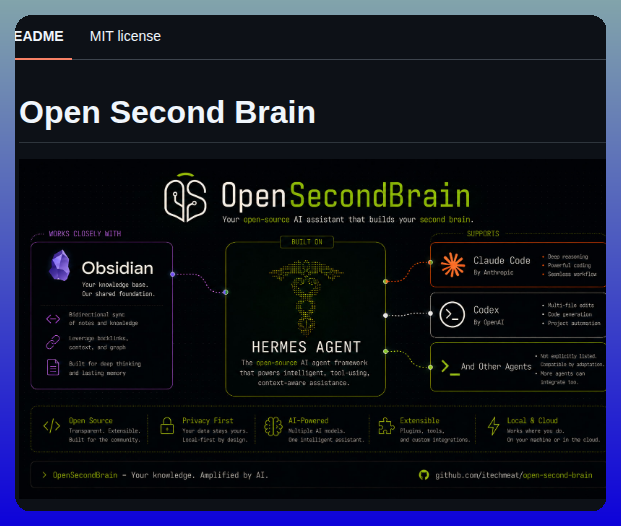Screen dimensions: 621x526
Task: Click the Project automation bullet
Action: (x=574, y=323)
